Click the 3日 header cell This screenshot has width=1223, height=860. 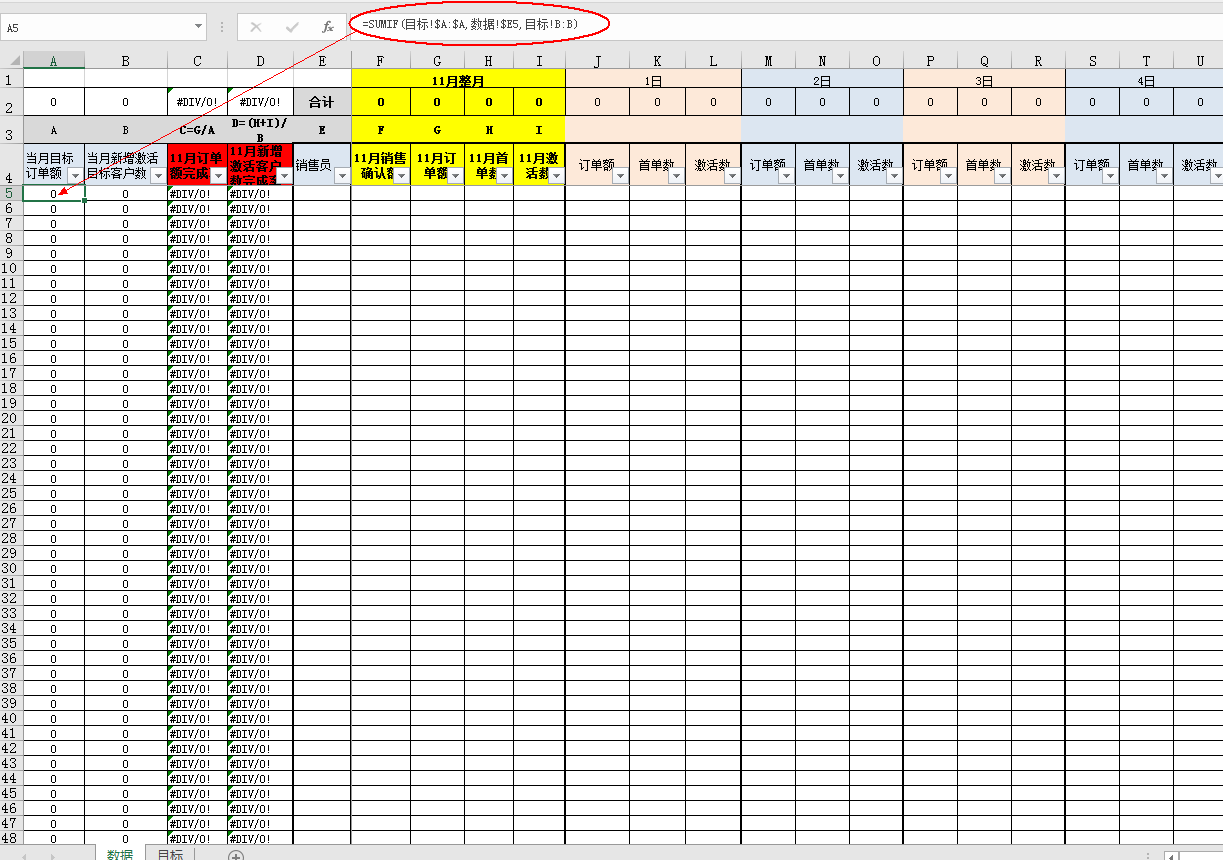[x=984, y=79]
